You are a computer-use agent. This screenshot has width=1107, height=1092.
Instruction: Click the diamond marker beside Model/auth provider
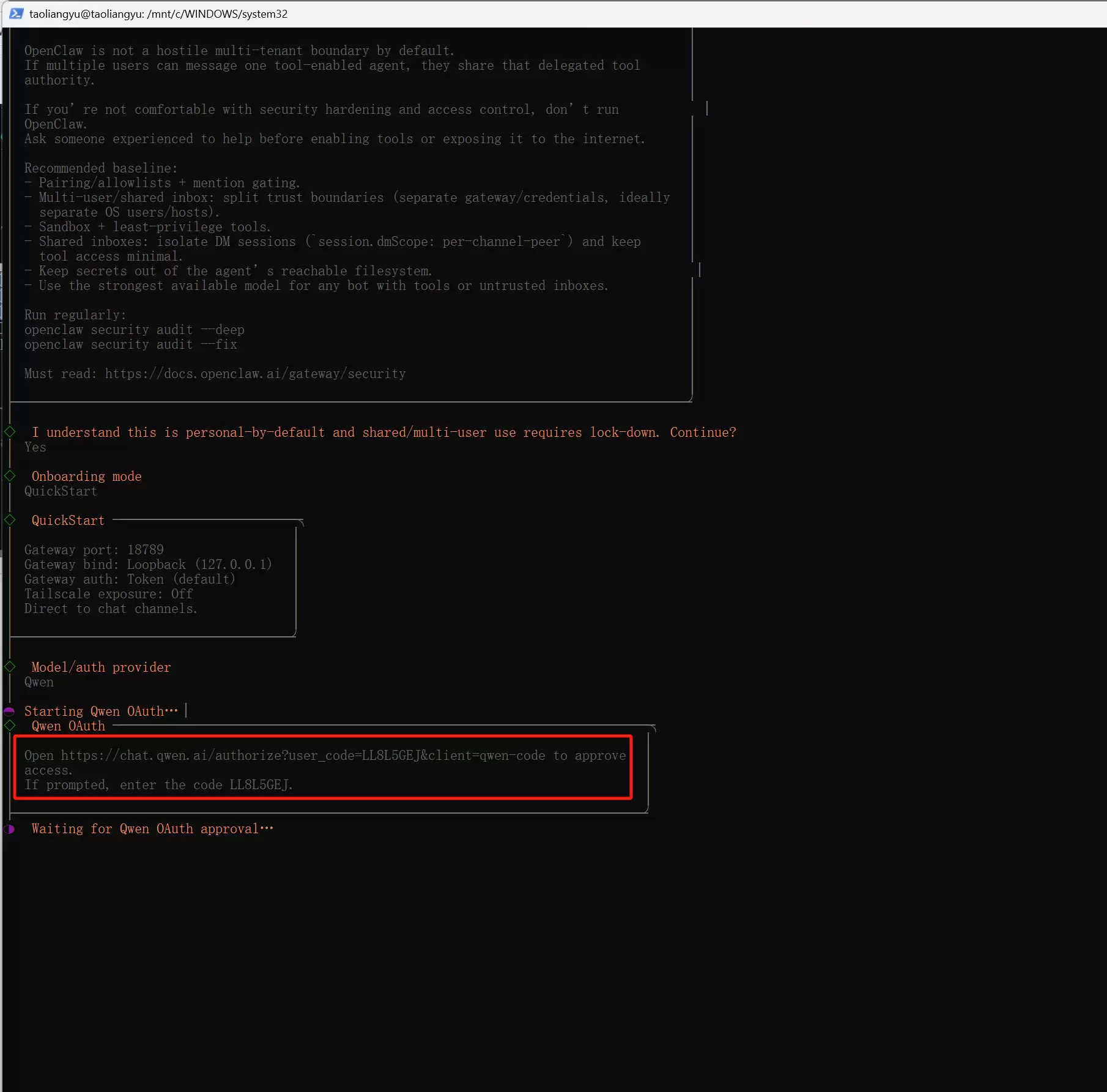tap(10, 667)
